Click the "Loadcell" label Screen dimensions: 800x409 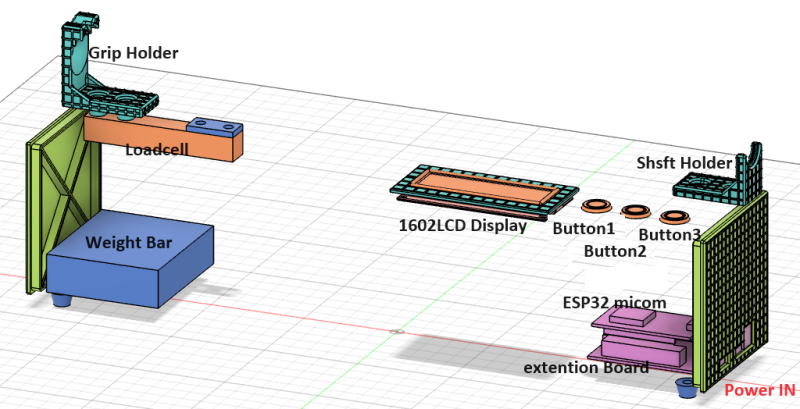[x=157, y=150]
